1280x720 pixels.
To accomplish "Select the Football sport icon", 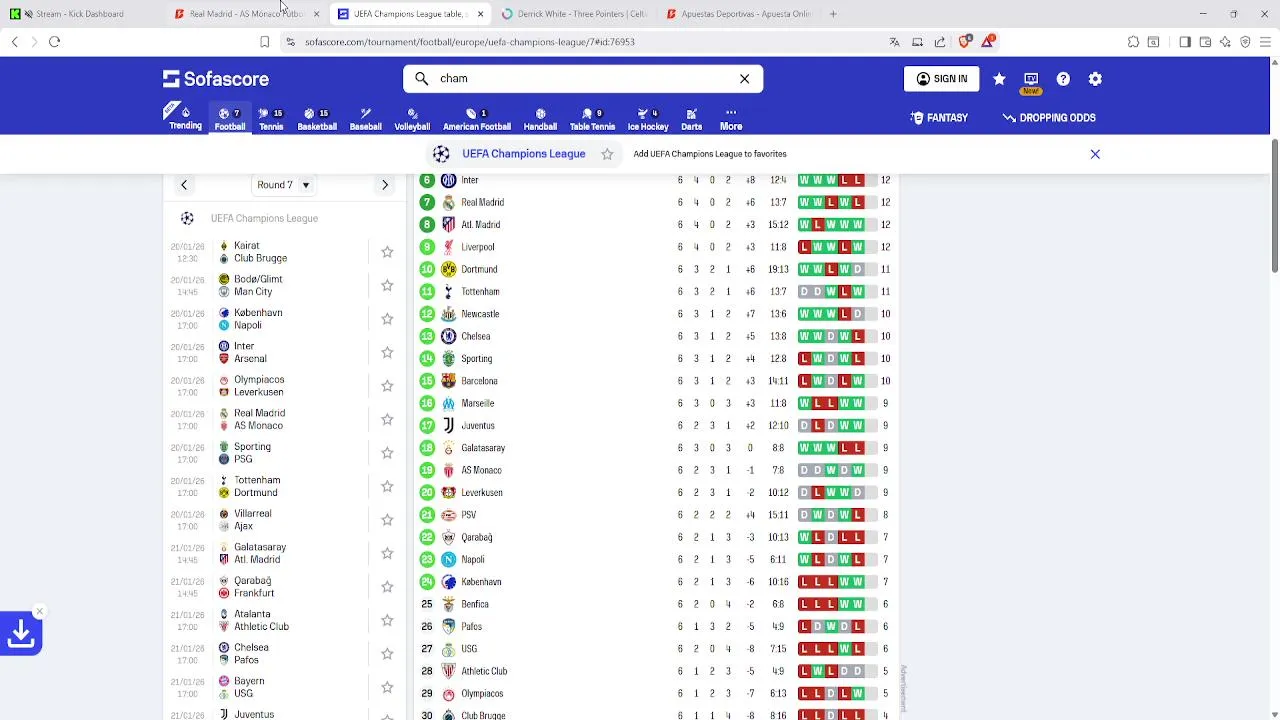I will point(230,118).
